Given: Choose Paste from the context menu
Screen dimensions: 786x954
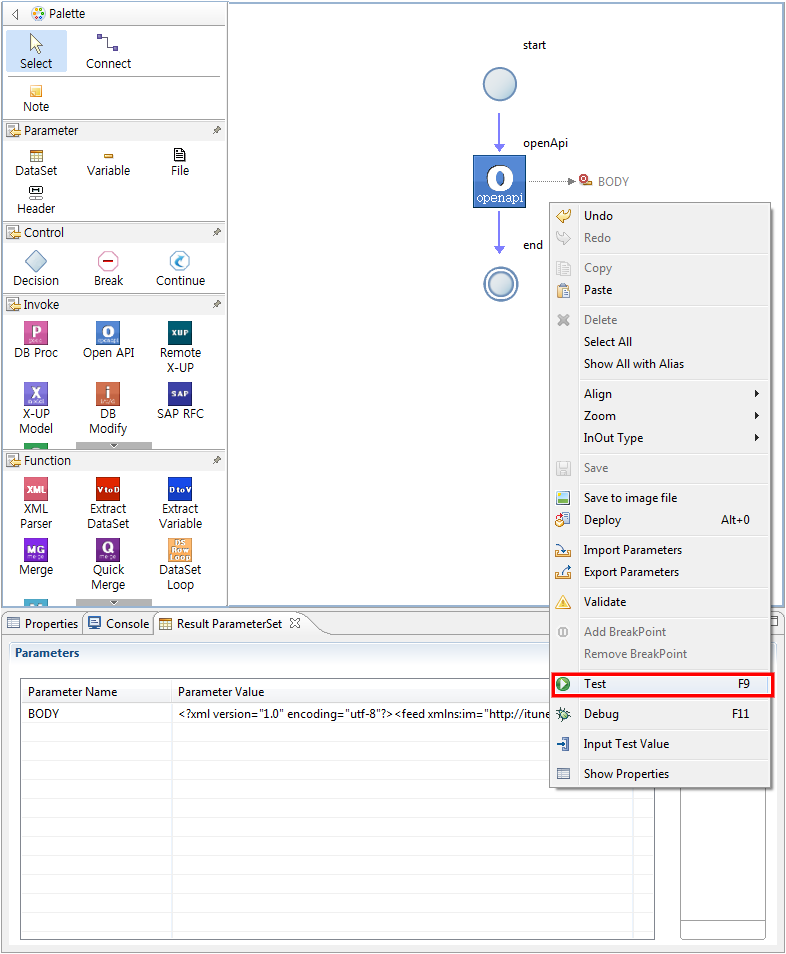Looking at the screenshot, I should point(660,290).
